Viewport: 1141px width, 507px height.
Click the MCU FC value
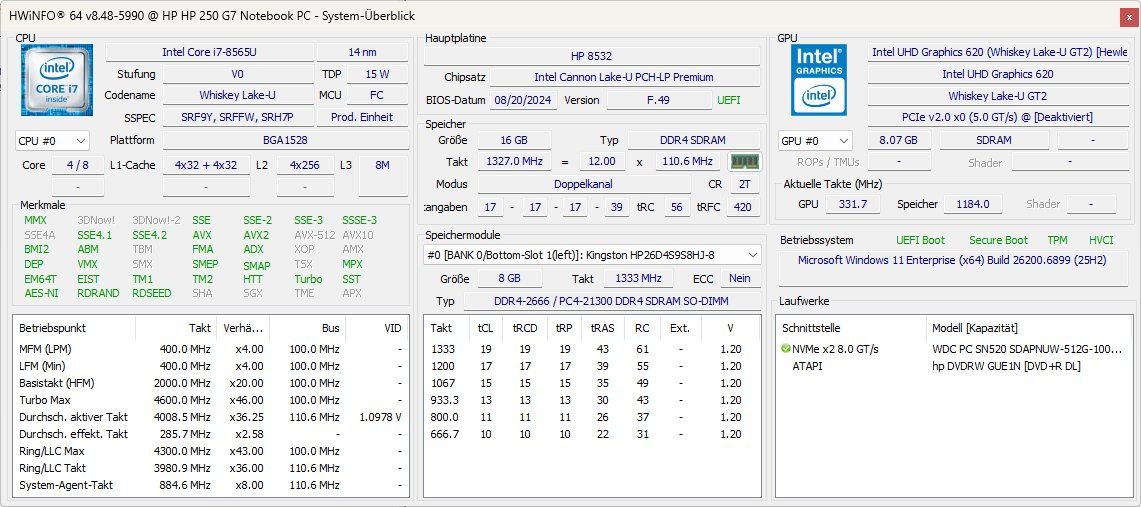coord(377,95)
